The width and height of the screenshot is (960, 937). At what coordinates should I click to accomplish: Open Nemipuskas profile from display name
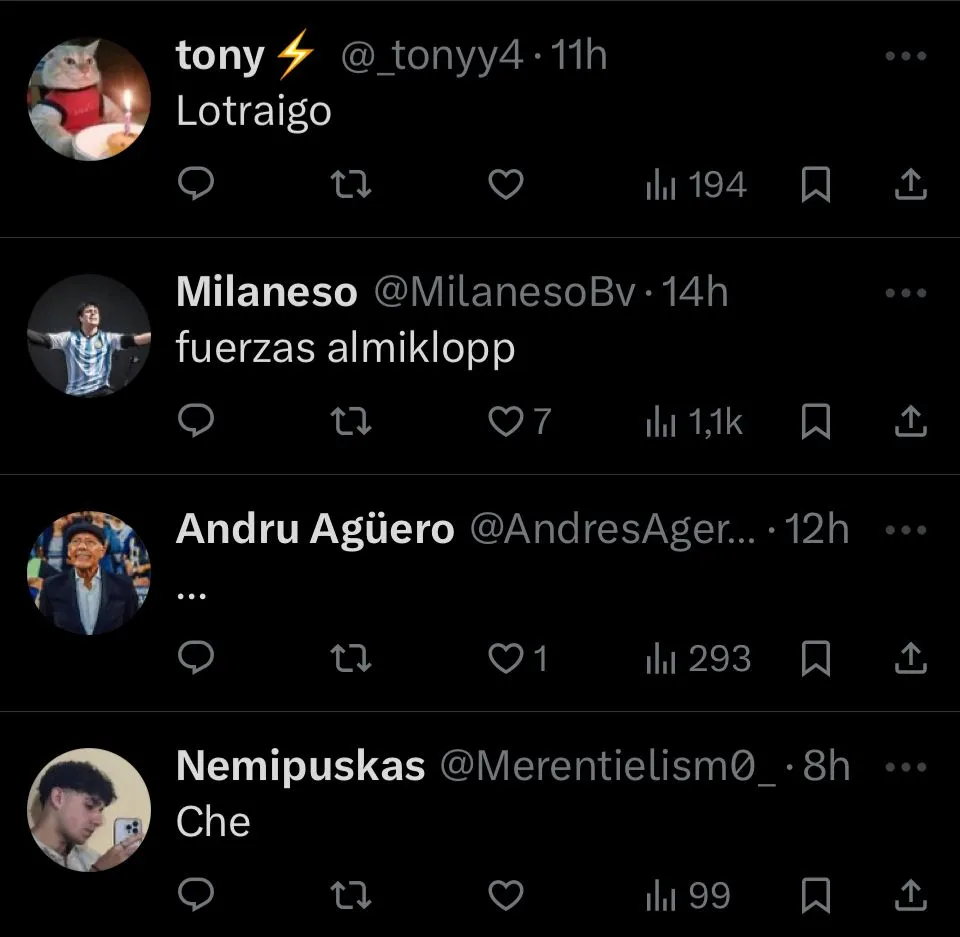coord(300,767)
